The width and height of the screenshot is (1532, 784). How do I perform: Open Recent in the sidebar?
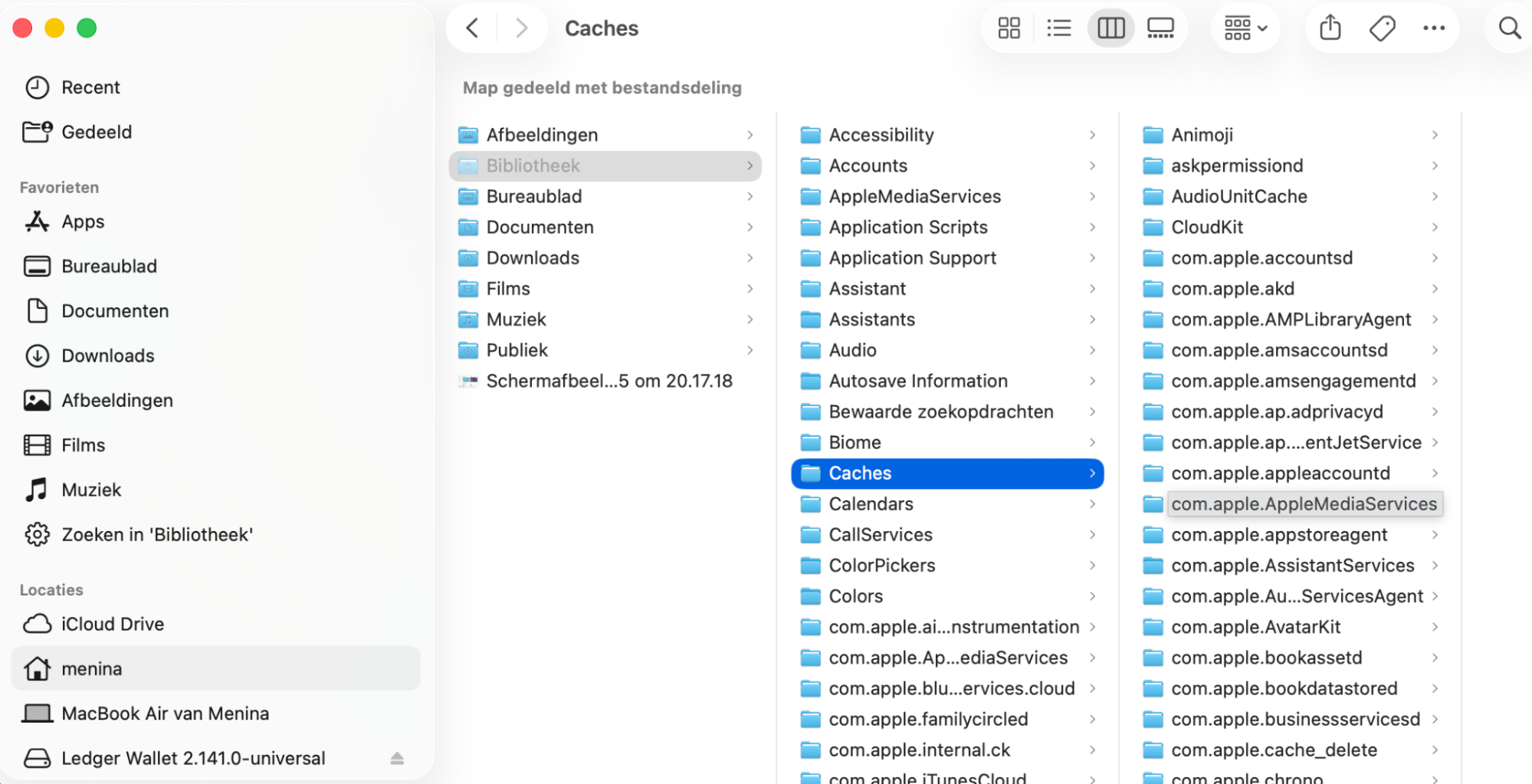click(90, 87)
